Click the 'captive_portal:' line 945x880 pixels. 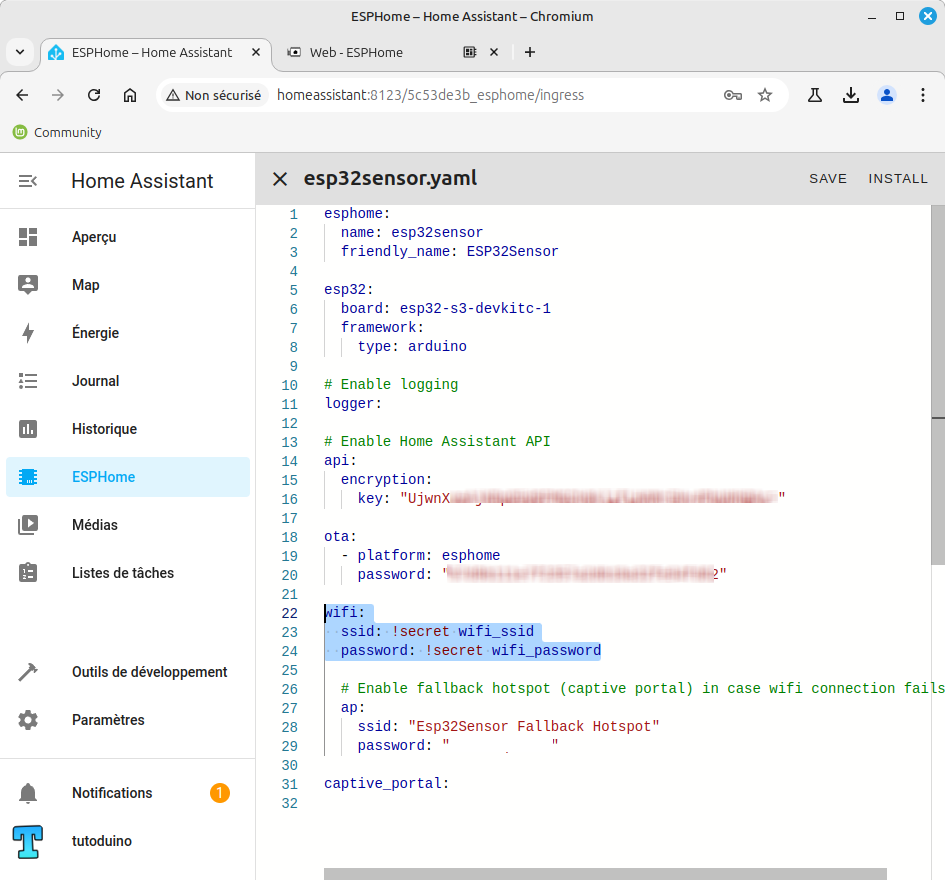[386, 784]
